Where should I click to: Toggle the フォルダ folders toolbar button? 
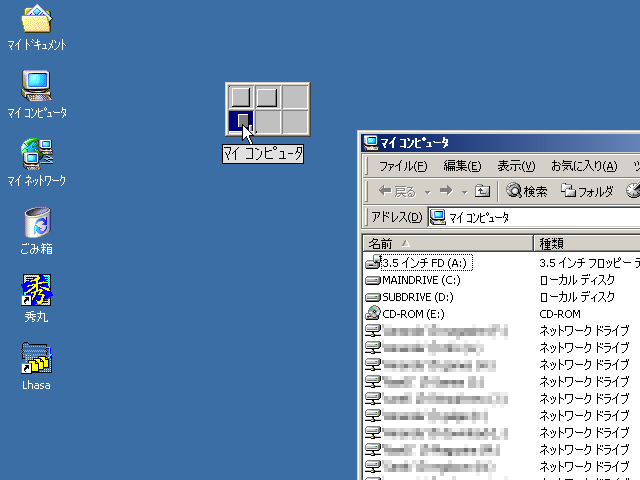[x=587, y=191]
